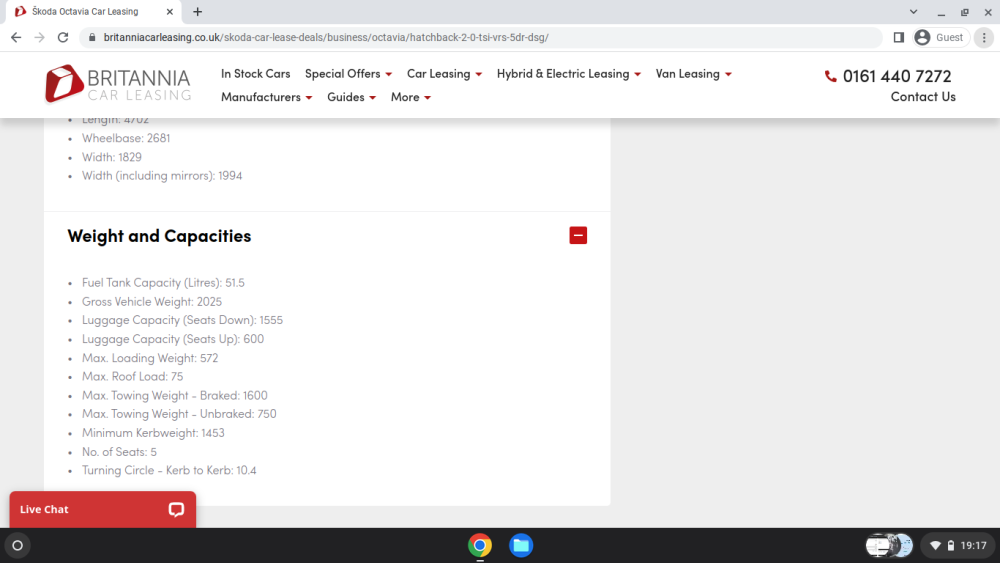This screenshot has width=1000, height=563.
Task: Click the virtual desks thumbnail in shelf
Action: [x=889, y=545]
